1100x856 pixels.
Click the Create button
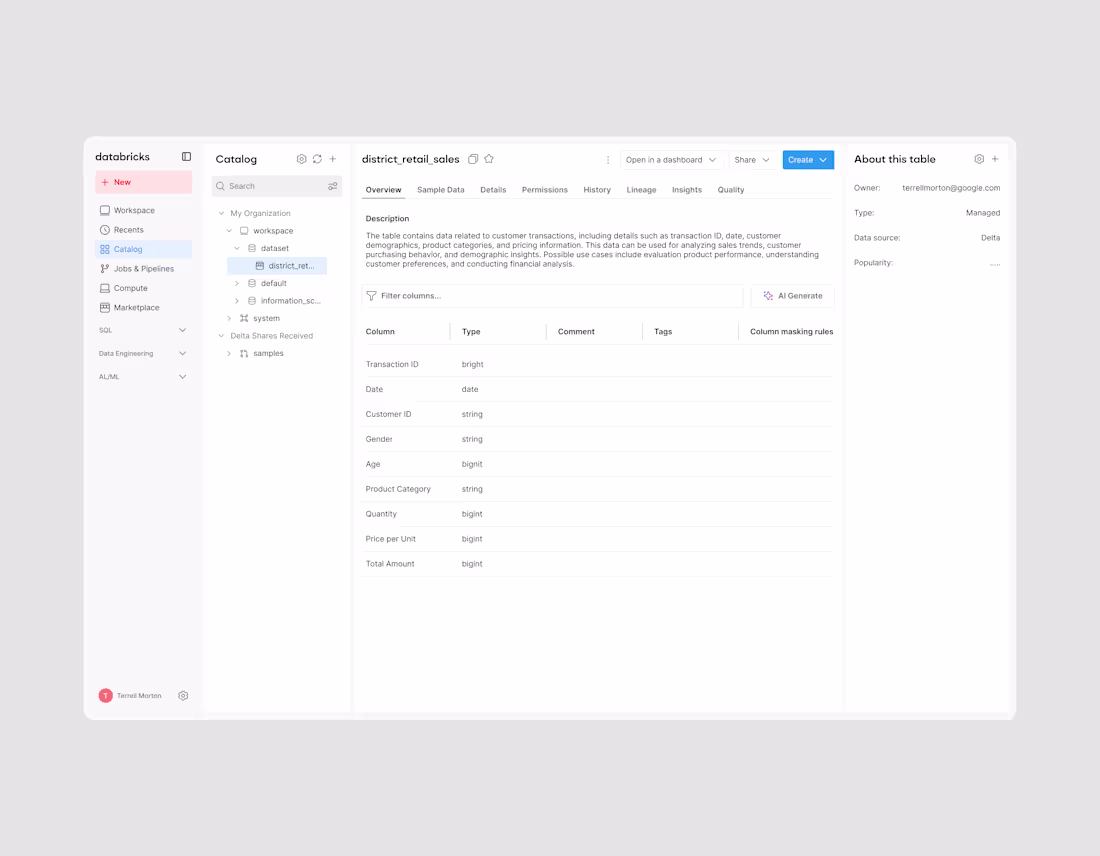pos(807,159)
